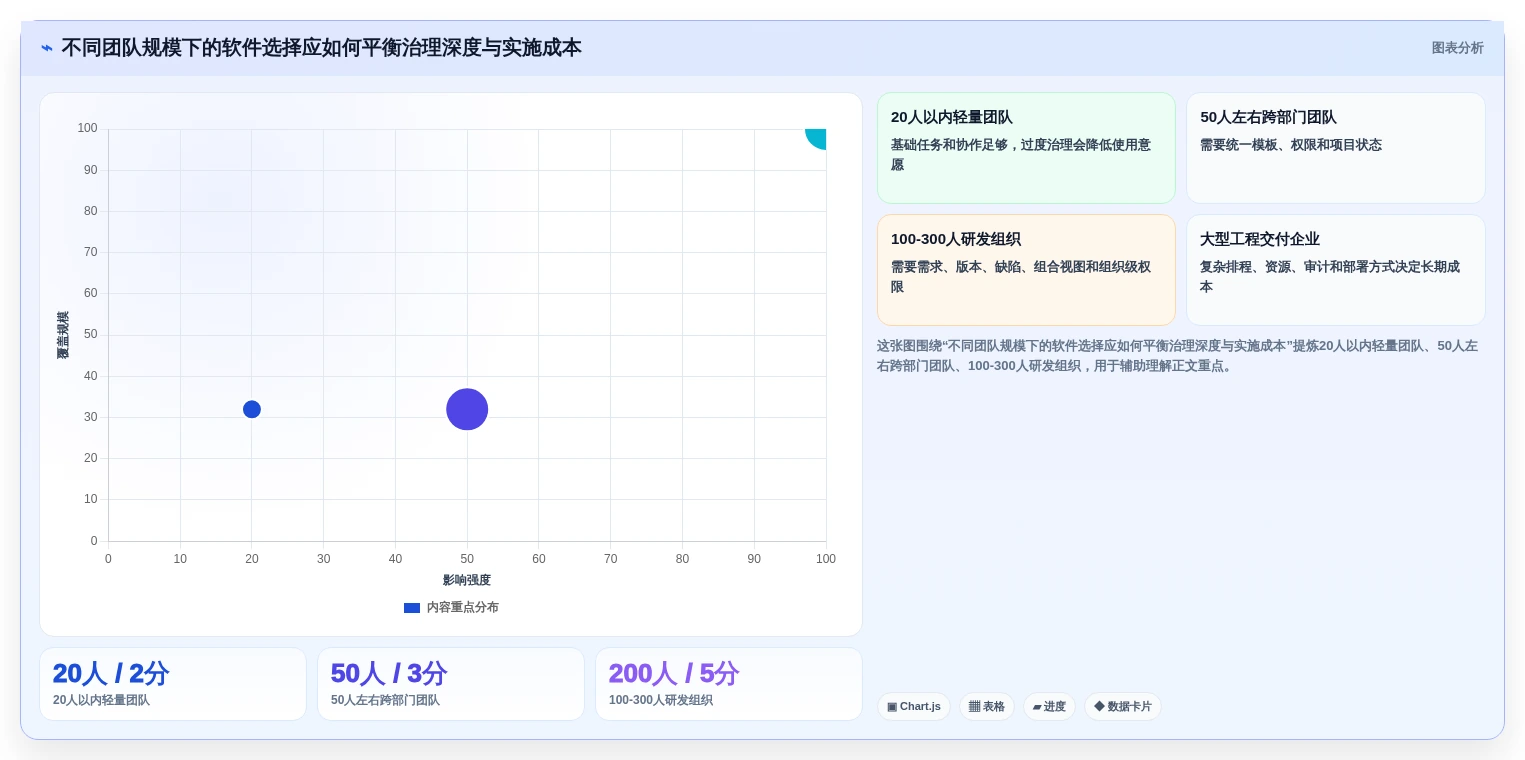Click the 50人 / 3分 stat value
1525x760 pixels.
tap(389, 674)
